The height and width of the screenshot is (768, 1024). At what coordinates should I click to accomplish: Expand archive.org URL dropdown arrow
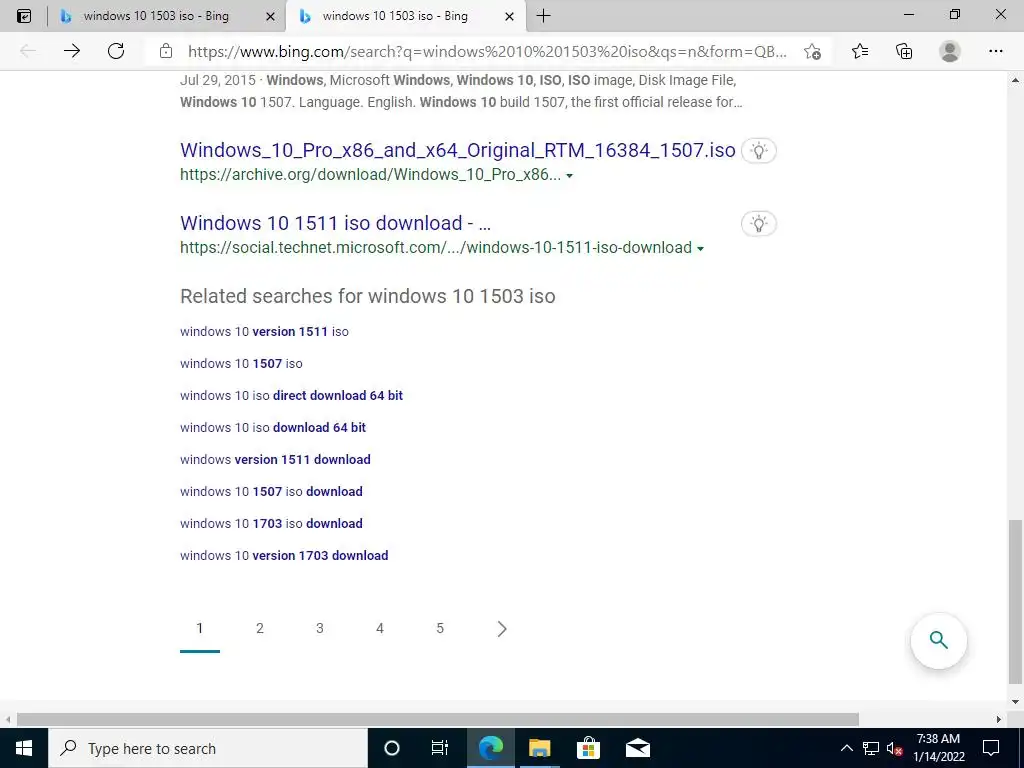pyautogui.click(x=569, y=176)
